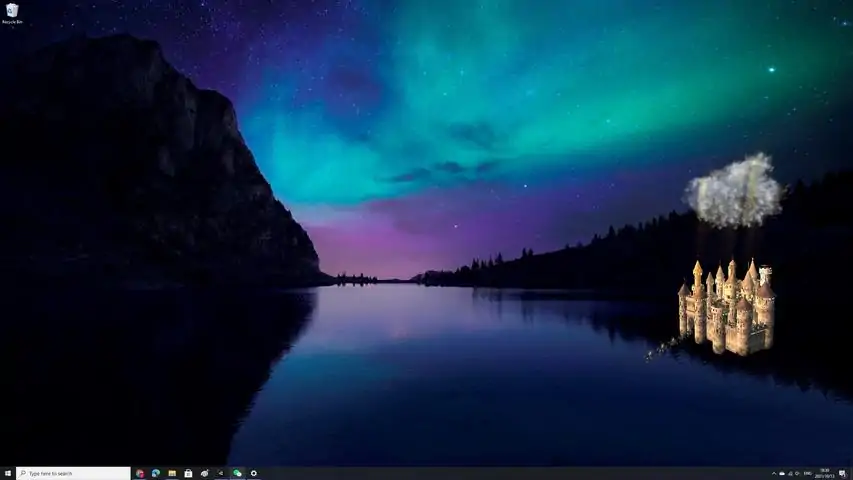Image resolution: width=853 pixels, height=480 pixels.
Task: Open the Windows Start menu
Action: point(7,473)
